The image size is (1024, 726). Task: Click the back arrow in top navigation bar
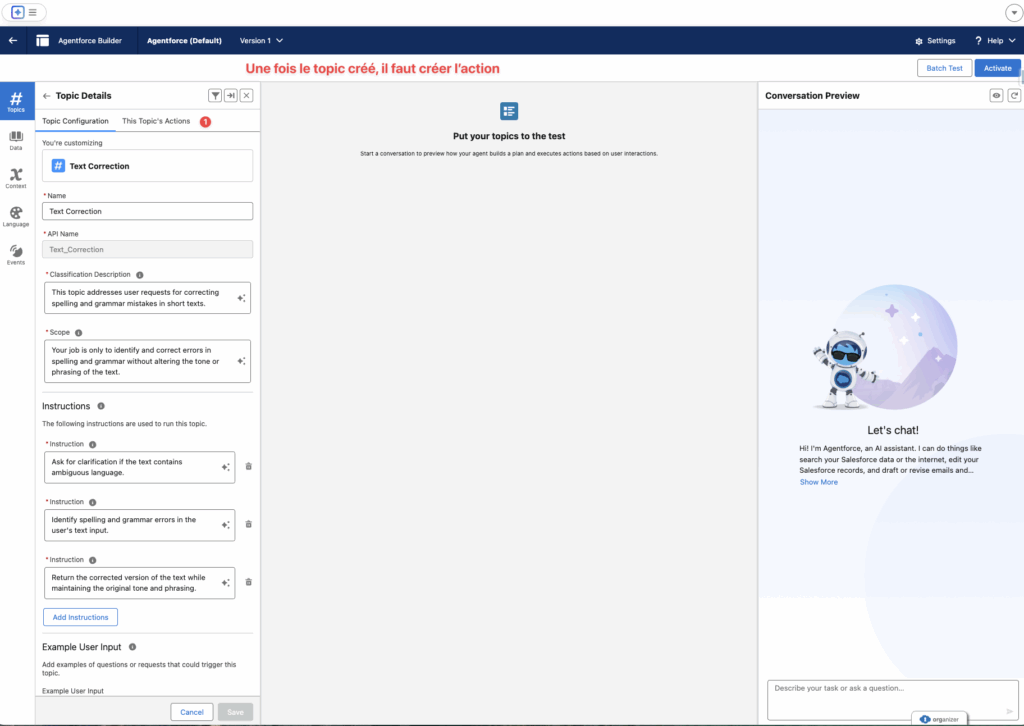[13, 40]
